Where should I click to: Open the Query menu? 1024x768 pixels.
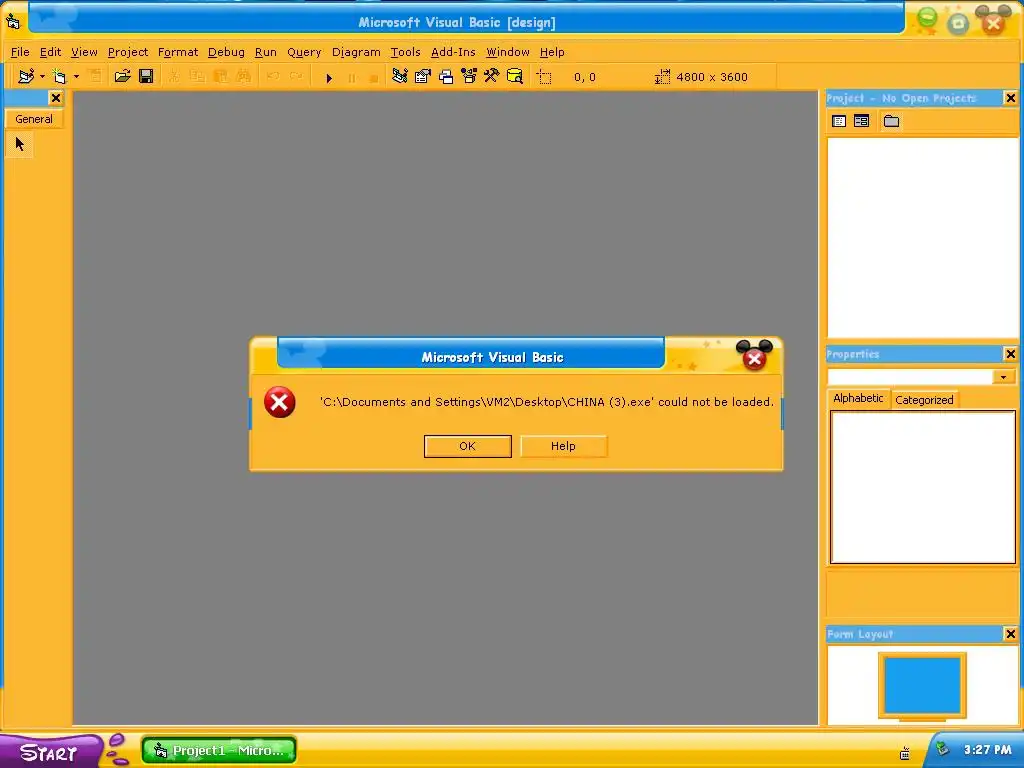pos(304,52)
